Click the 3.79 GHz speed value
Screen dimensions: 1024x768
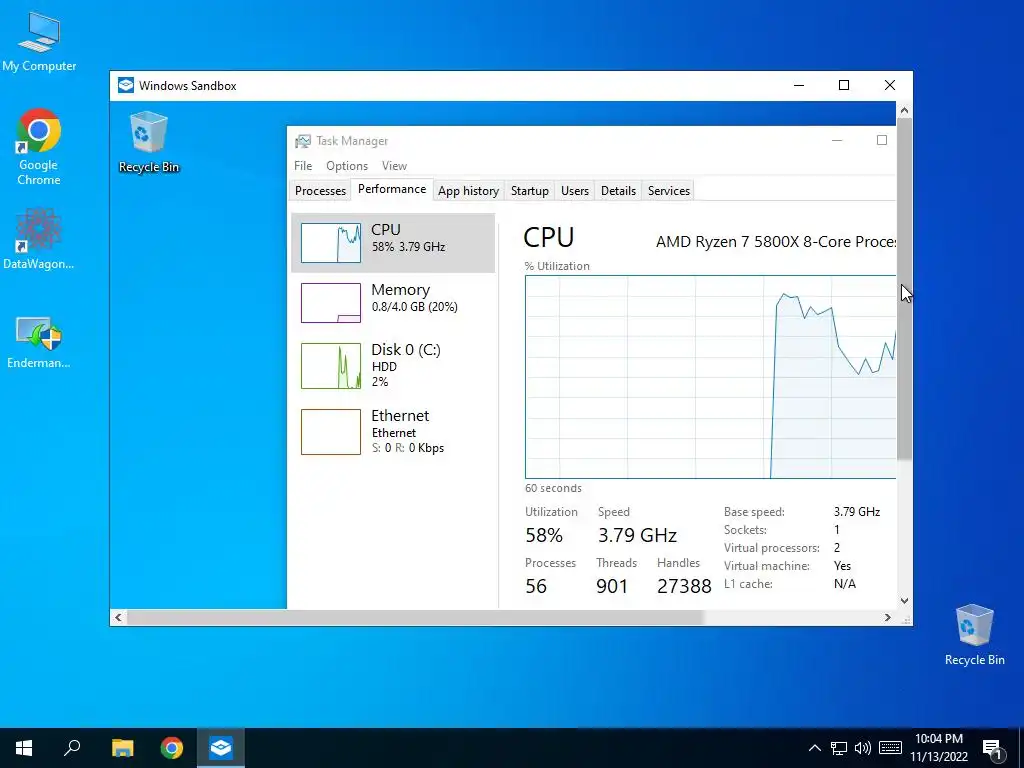pos(637,536)
